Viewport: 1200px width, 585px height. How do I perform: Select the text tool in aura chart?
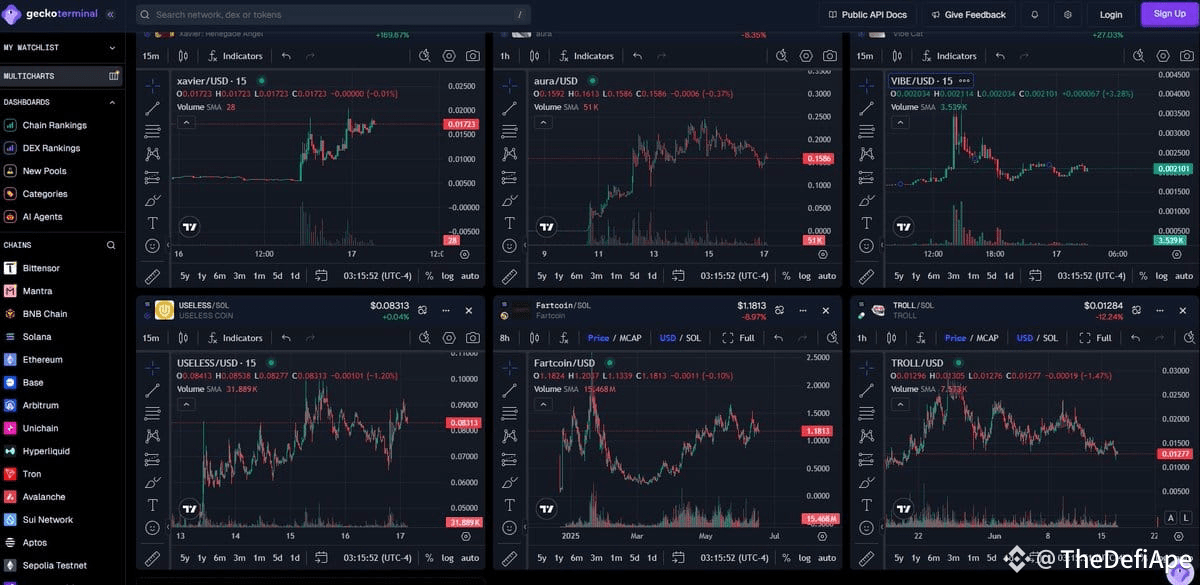click(x=509, y=223)
